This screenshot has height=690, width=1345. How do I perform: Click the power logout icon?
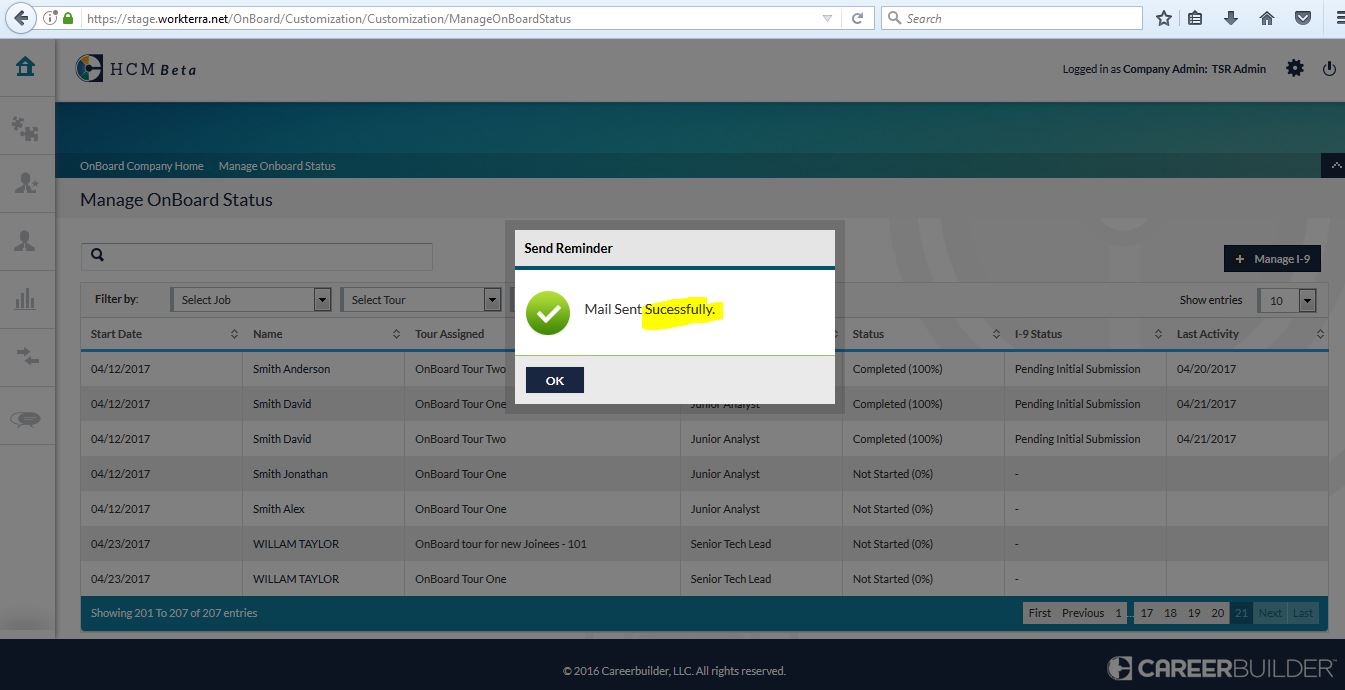[1329, 69]
